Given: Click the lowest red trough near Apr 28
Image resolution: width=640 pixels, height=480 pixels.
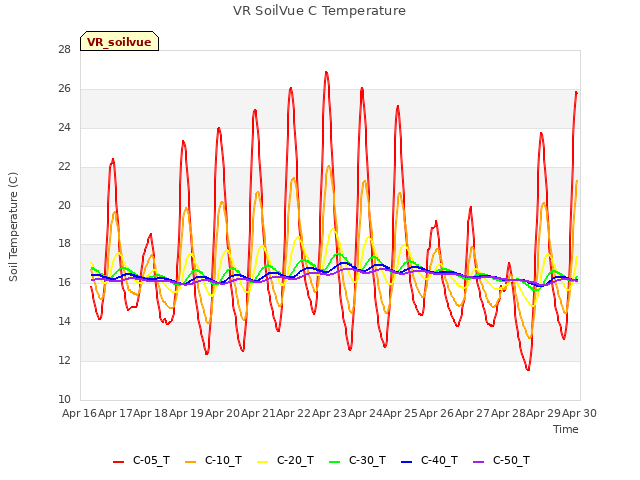Looking at the screenshot, I should (528, 369).
